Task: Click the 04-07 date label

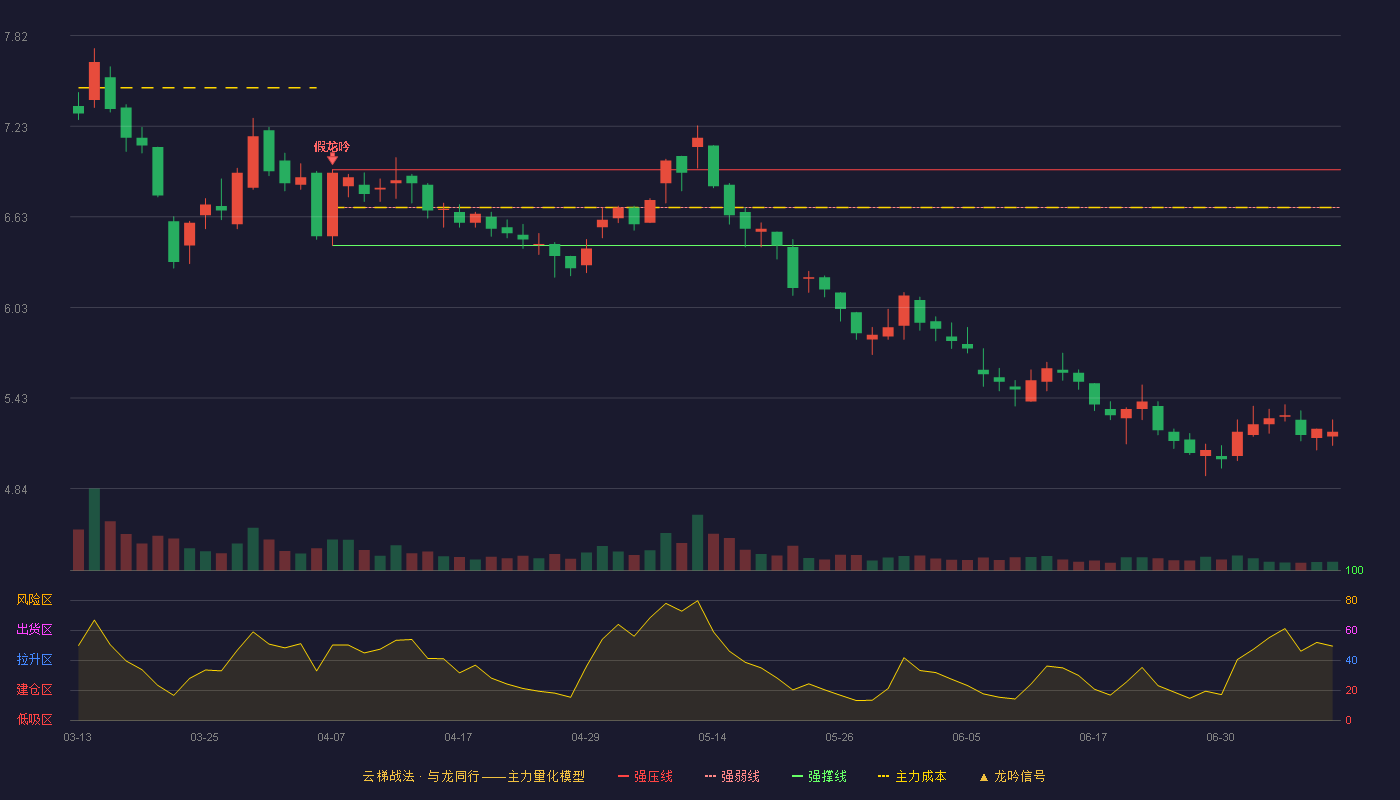Action: (331, 737)
